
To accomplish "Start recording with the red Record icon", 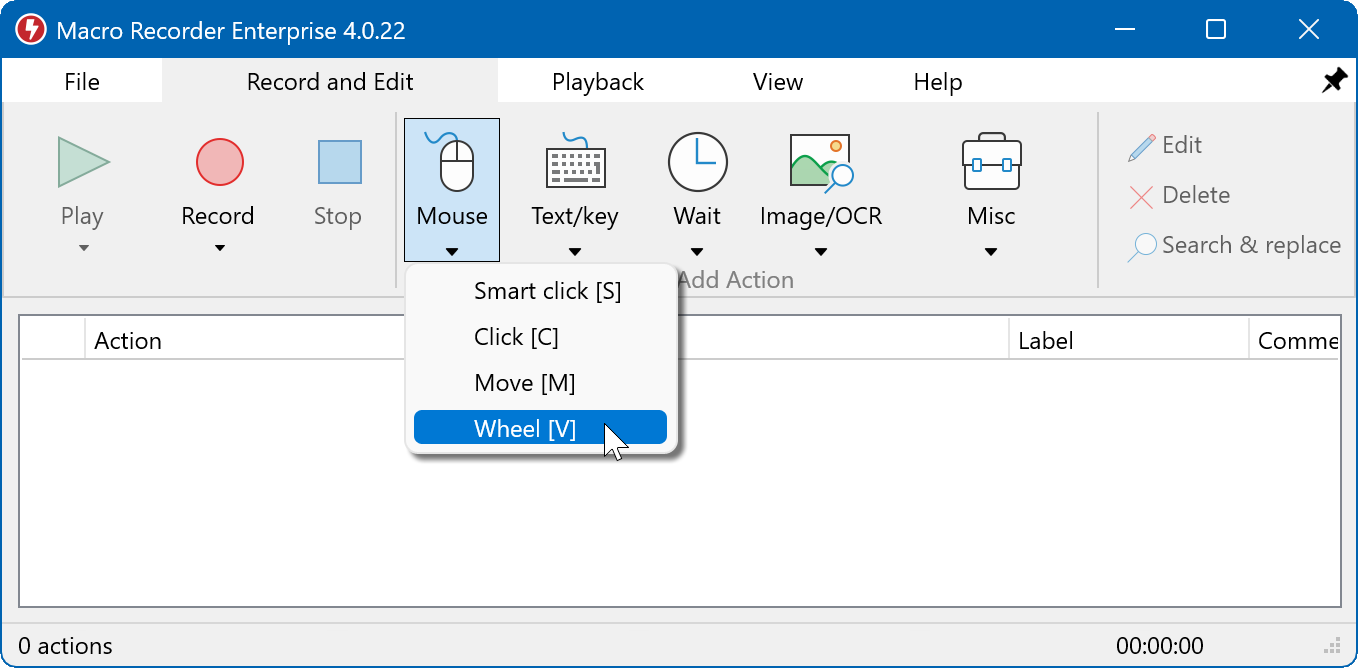I will (219, 162).
